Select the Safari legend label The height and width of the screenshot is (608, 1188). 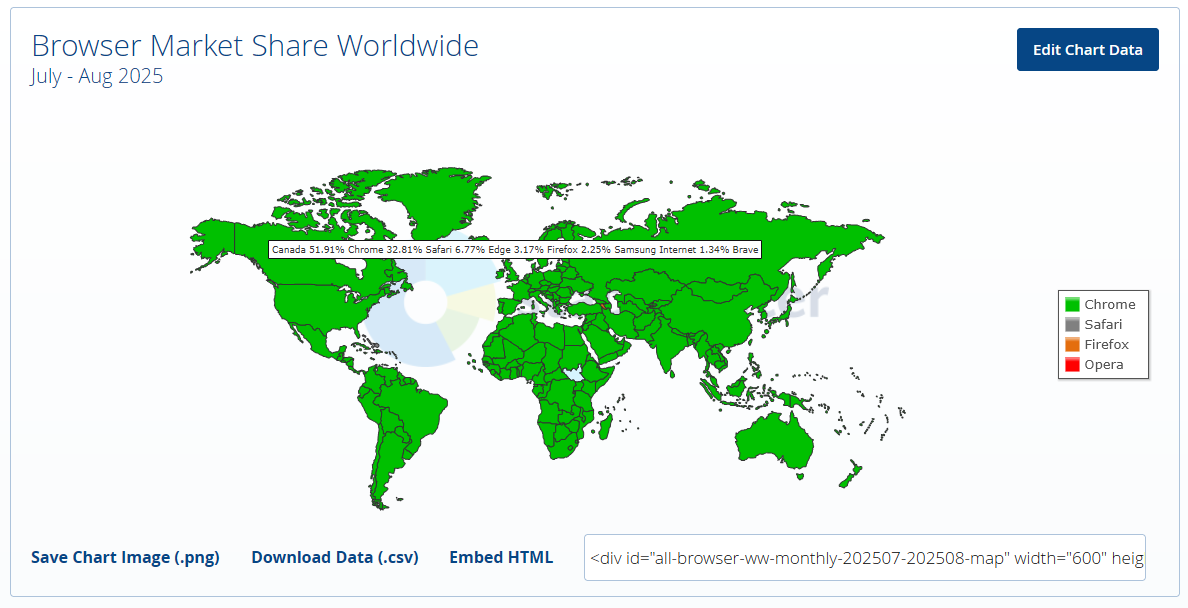click(x=1103, y=324)
